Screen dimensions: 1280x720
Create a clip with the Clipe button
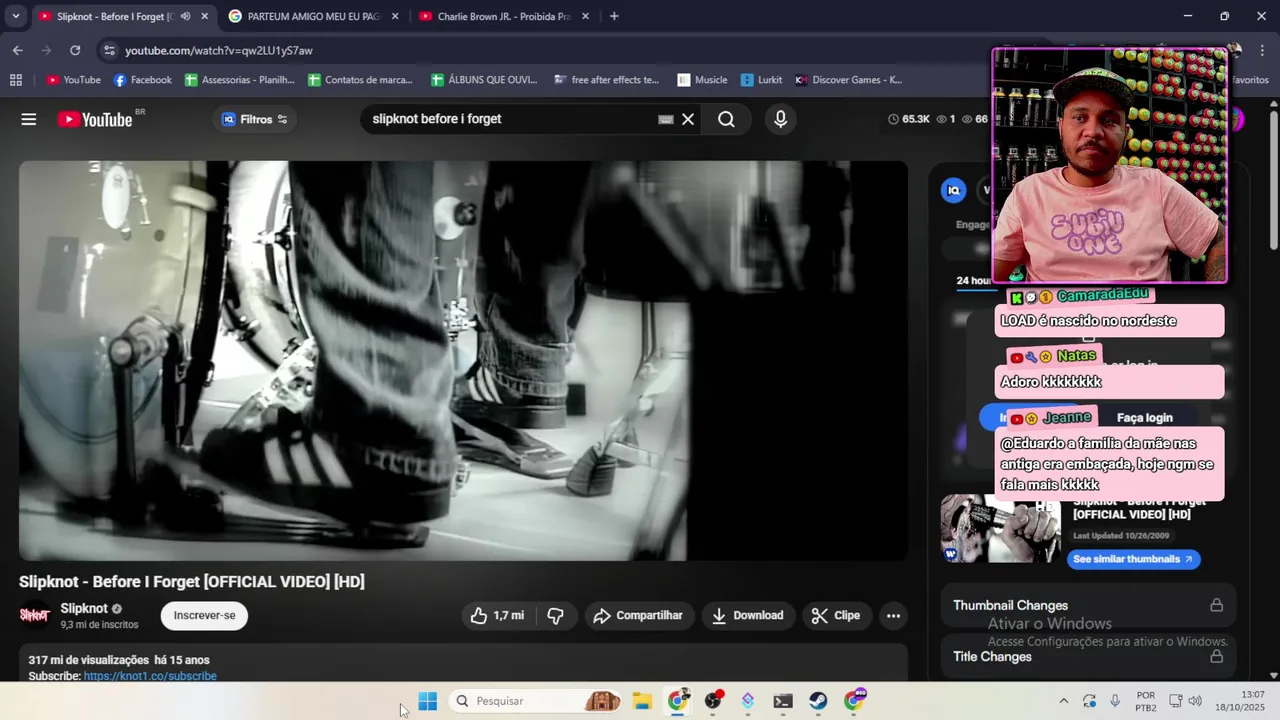point(836,615)
